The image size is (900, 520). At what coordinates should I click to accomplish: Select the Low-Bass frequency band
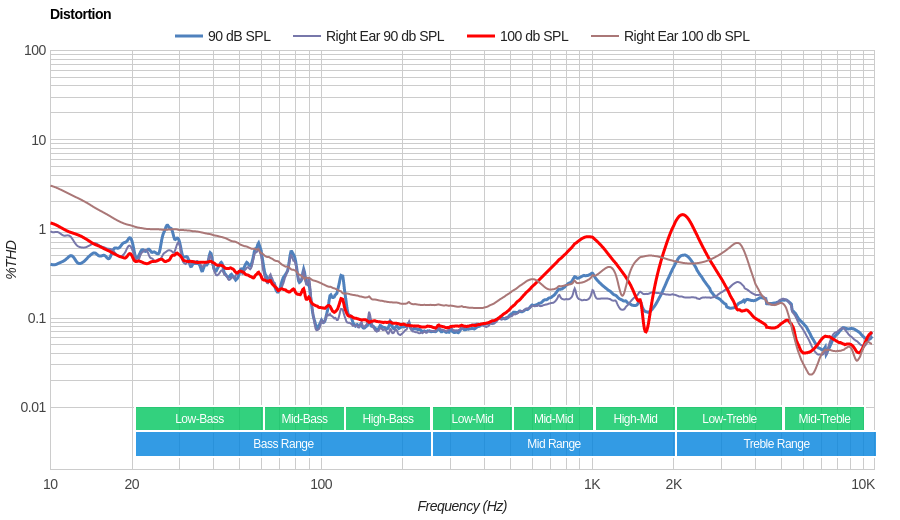pyautogui.click(x=199, y=419)
